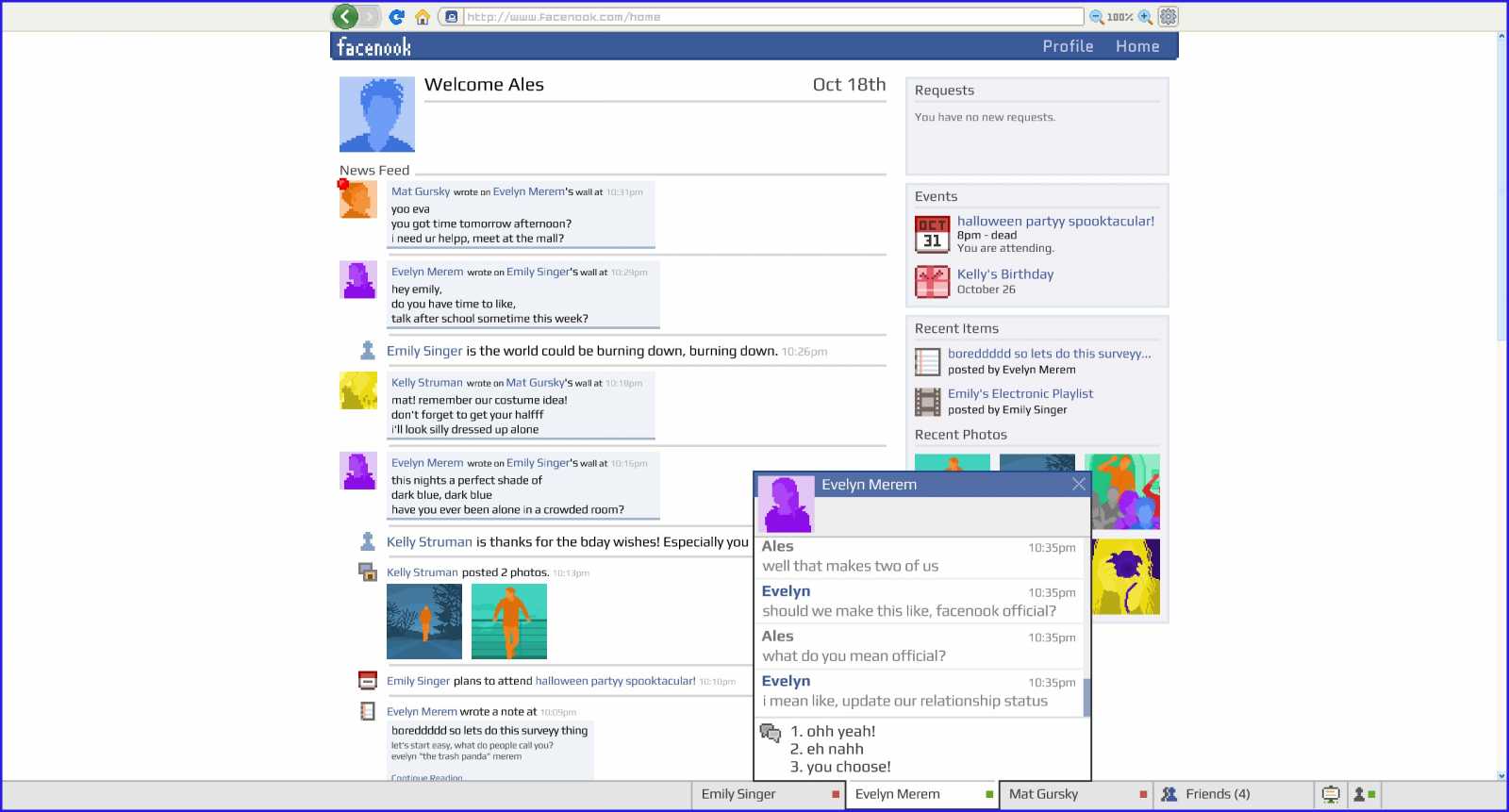Click the photo icon beside Kelly's posted photos
Screen dimensions: 1509x812
[x=368, y=572]
